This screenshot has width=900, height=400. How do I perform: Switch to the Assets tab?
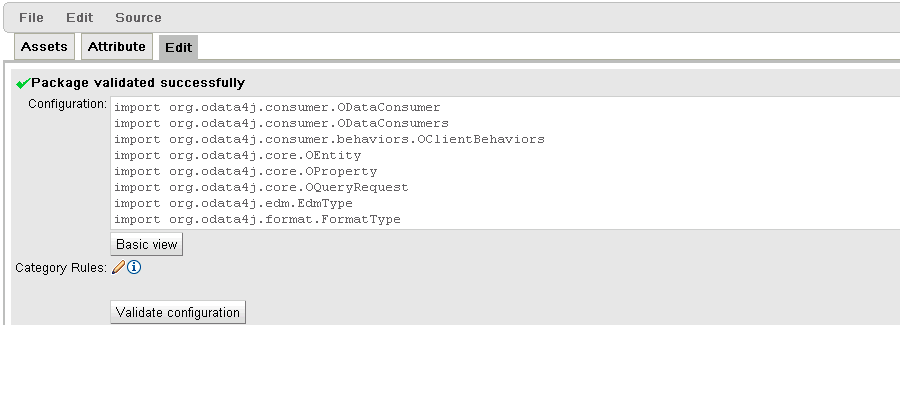(44, 46)
